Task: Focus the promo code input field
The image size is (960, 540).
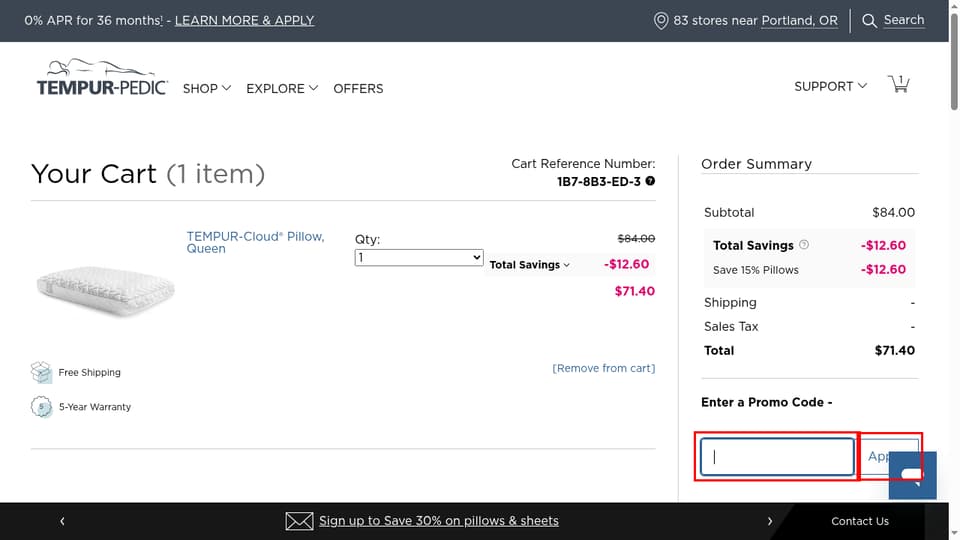Action: pos(778,456)
